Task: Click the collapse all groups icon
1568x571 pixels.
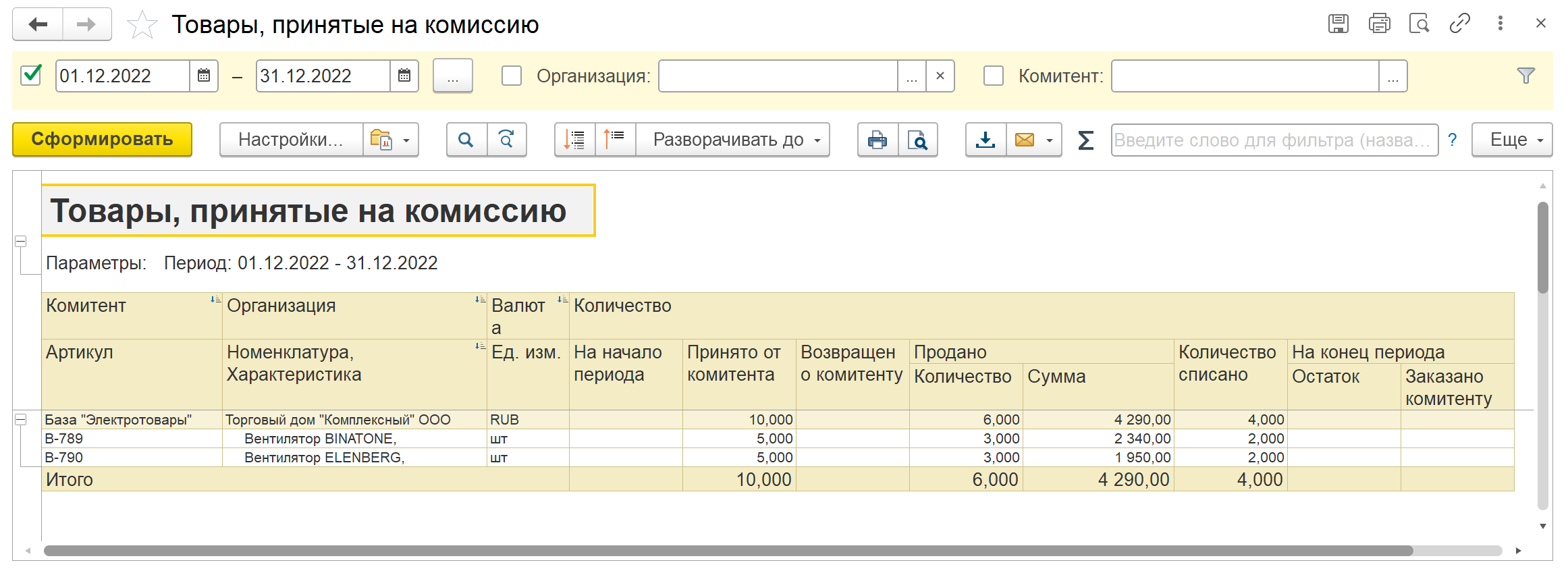Action: [615, 140]
